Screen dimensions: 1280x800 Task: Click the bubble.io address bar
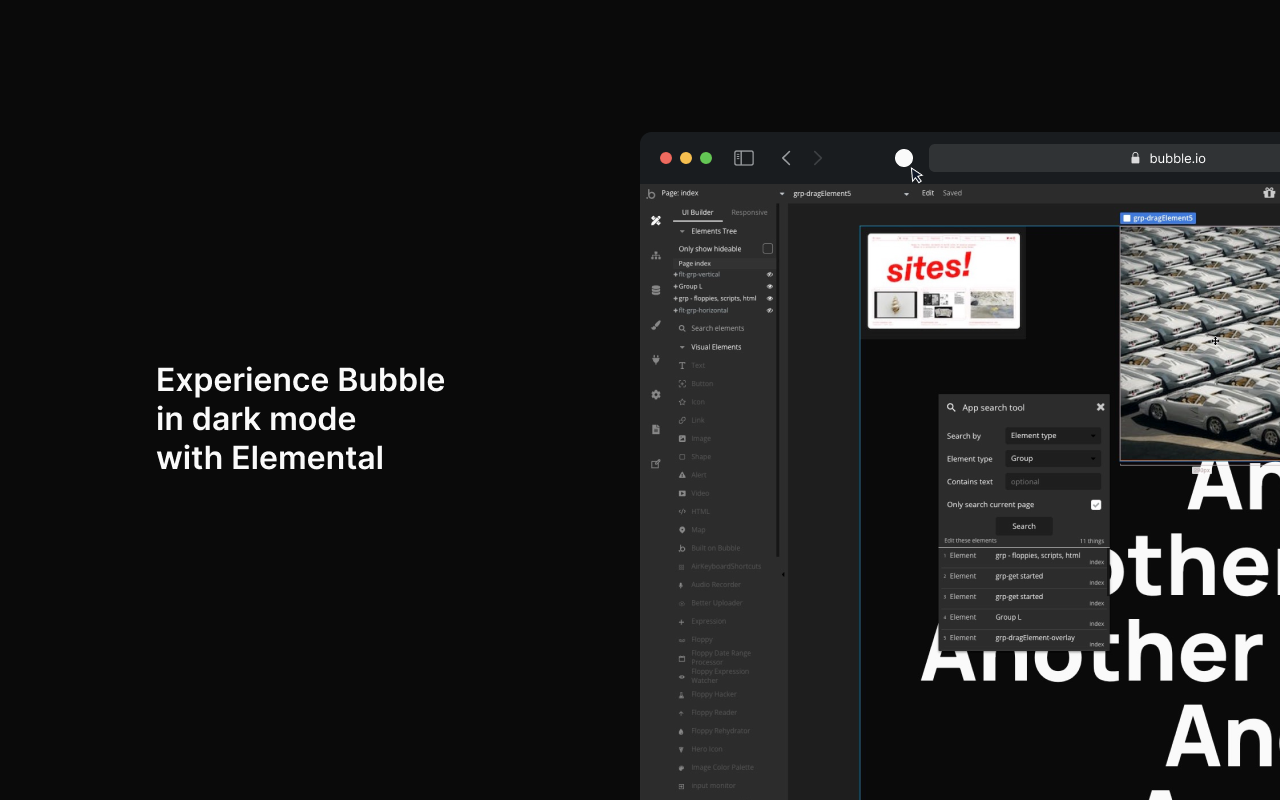point(1104,158)
